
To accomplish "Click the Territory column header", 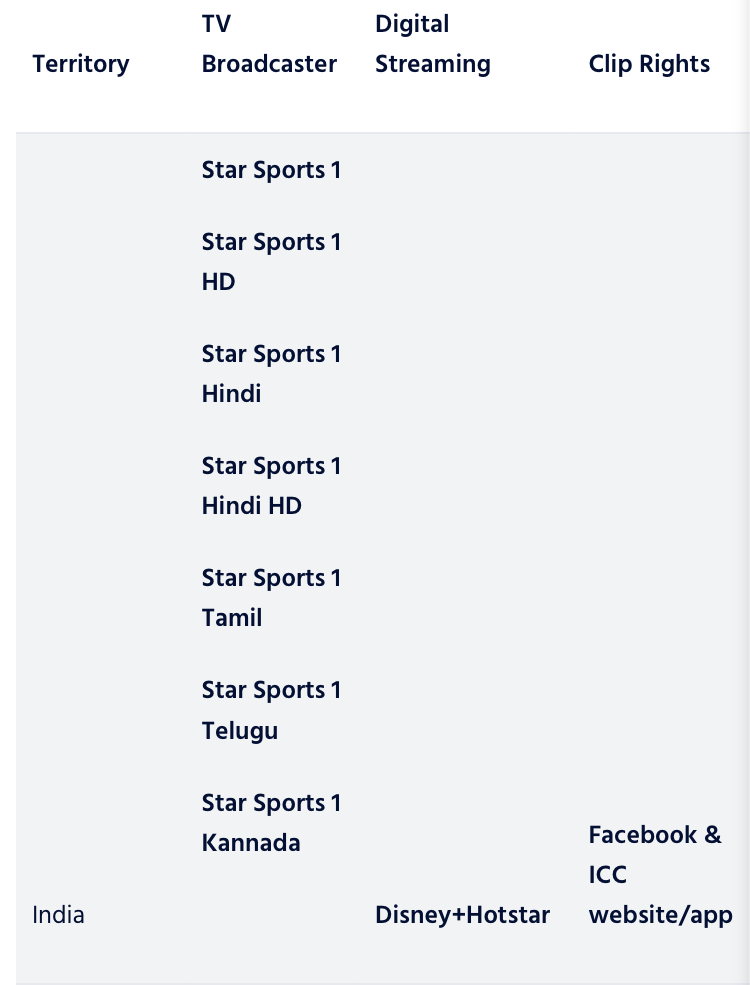I will (81, 64).
